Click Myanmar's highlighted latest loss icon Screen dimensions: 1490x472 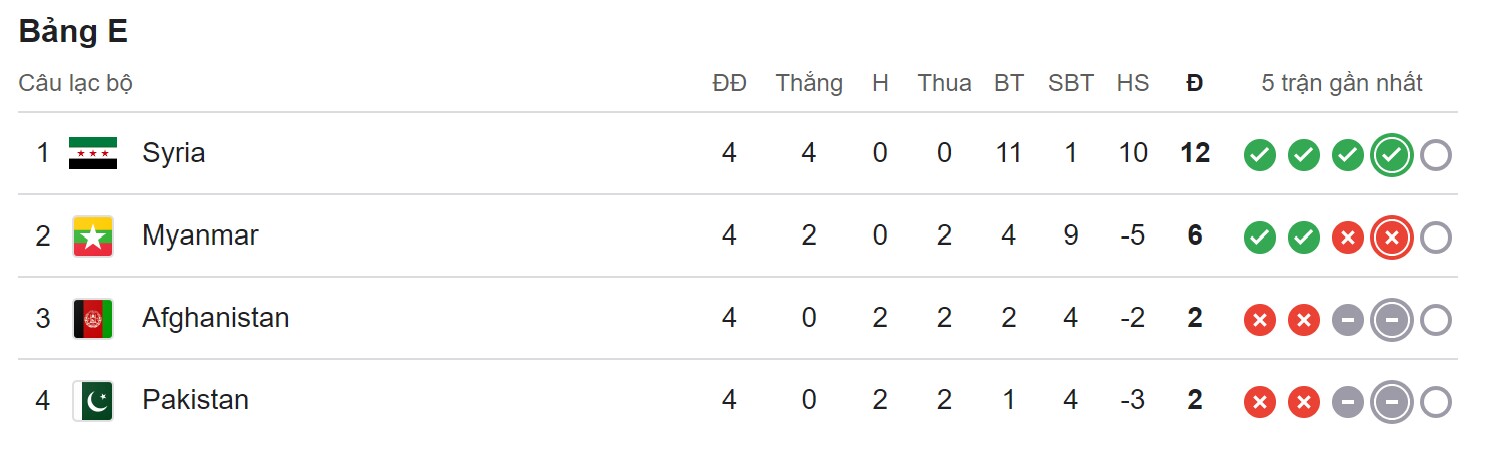coord(1392,238)
